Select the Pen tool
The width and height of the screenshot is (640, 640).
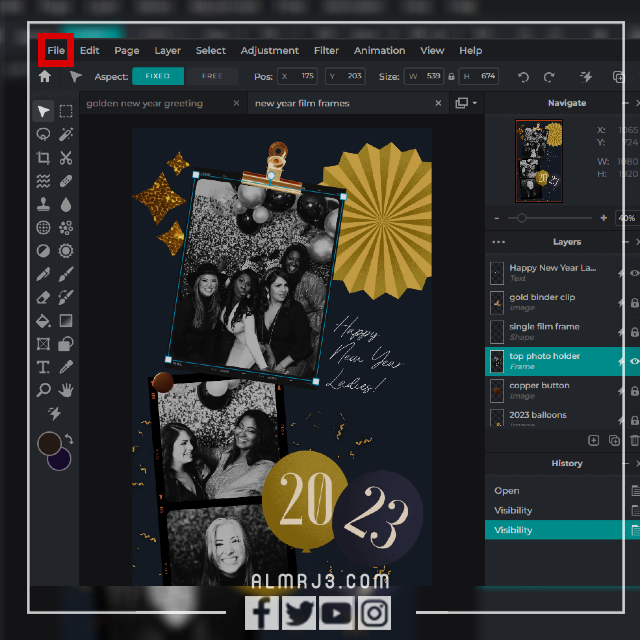[43, 274]
